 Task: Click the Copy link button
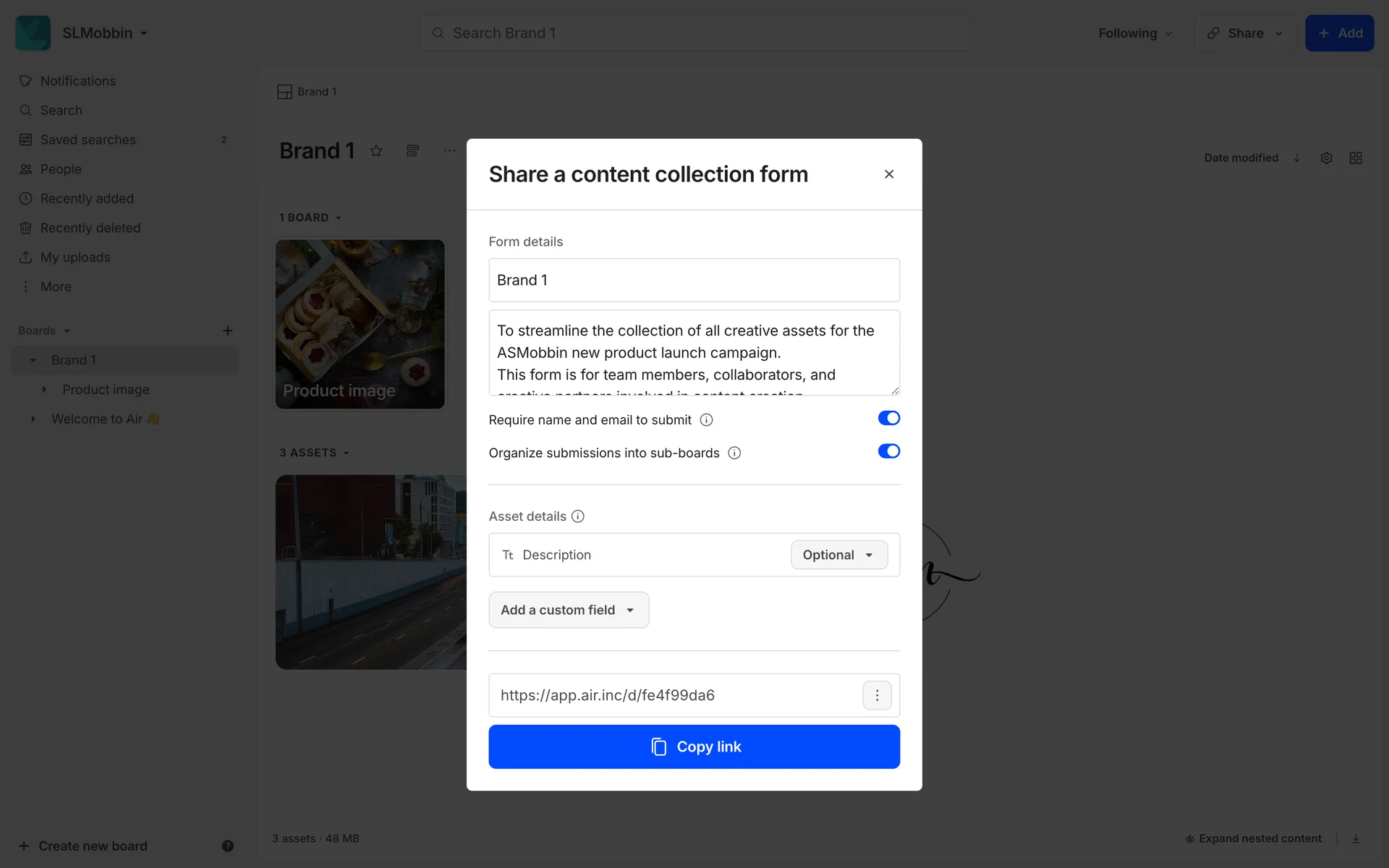[694, 746]
